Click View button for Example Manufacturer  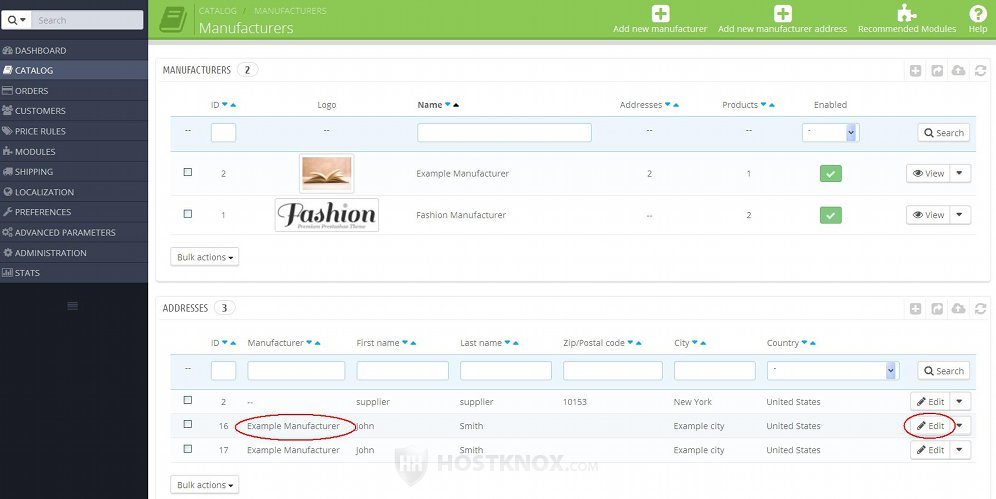[x=927, y=174]
